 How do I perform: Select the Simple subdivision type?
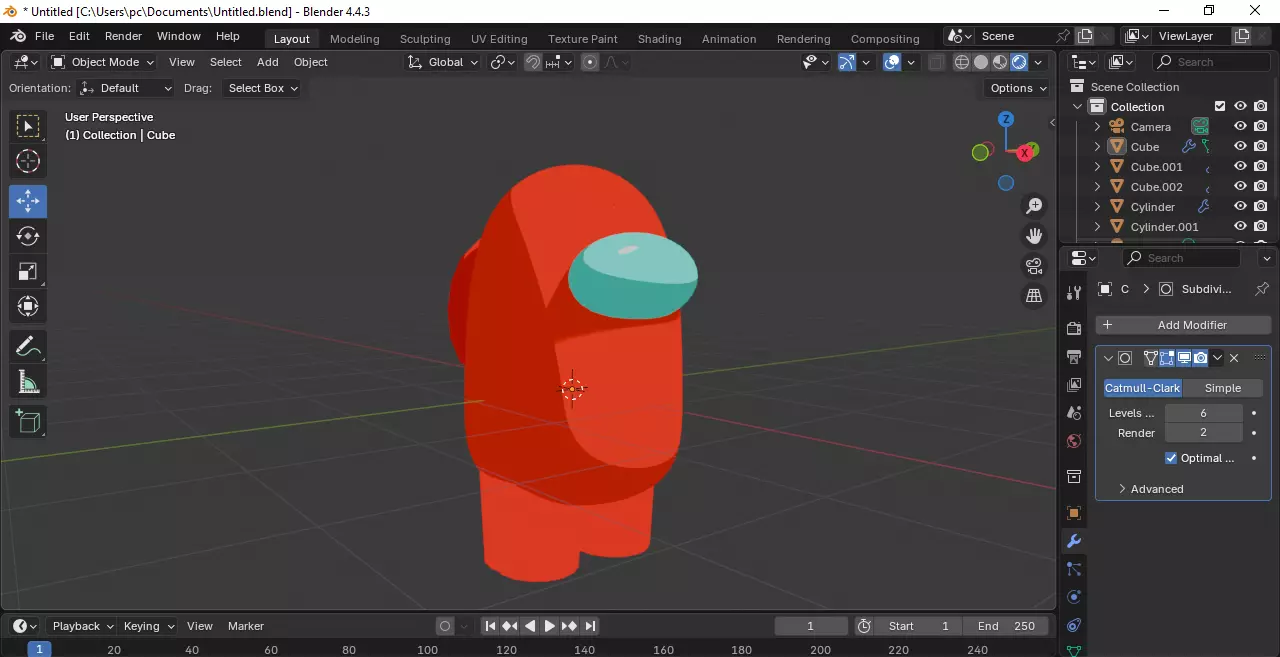pyautogui.click(x=1222, y=388)
